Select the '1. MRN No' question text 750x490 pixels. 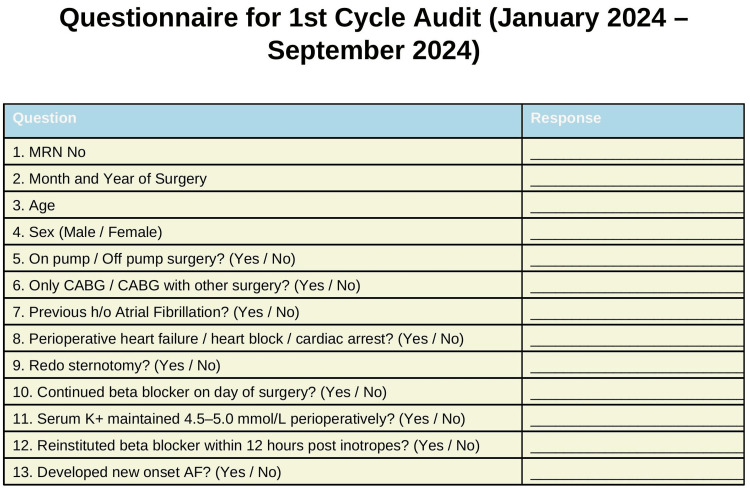tap(49, 152)
